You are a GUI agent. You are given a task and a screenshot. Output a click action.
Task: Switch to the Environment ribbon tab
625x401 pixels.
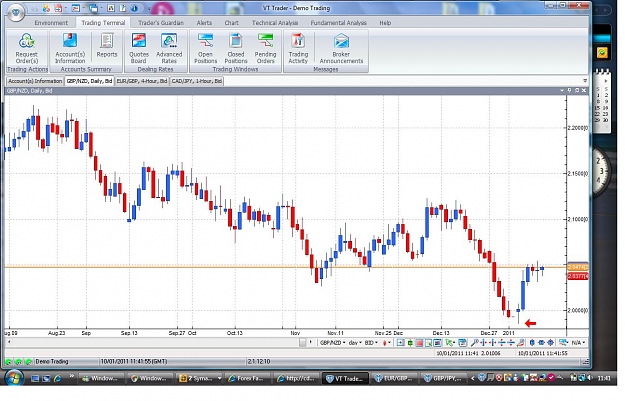tap(51, 23)
